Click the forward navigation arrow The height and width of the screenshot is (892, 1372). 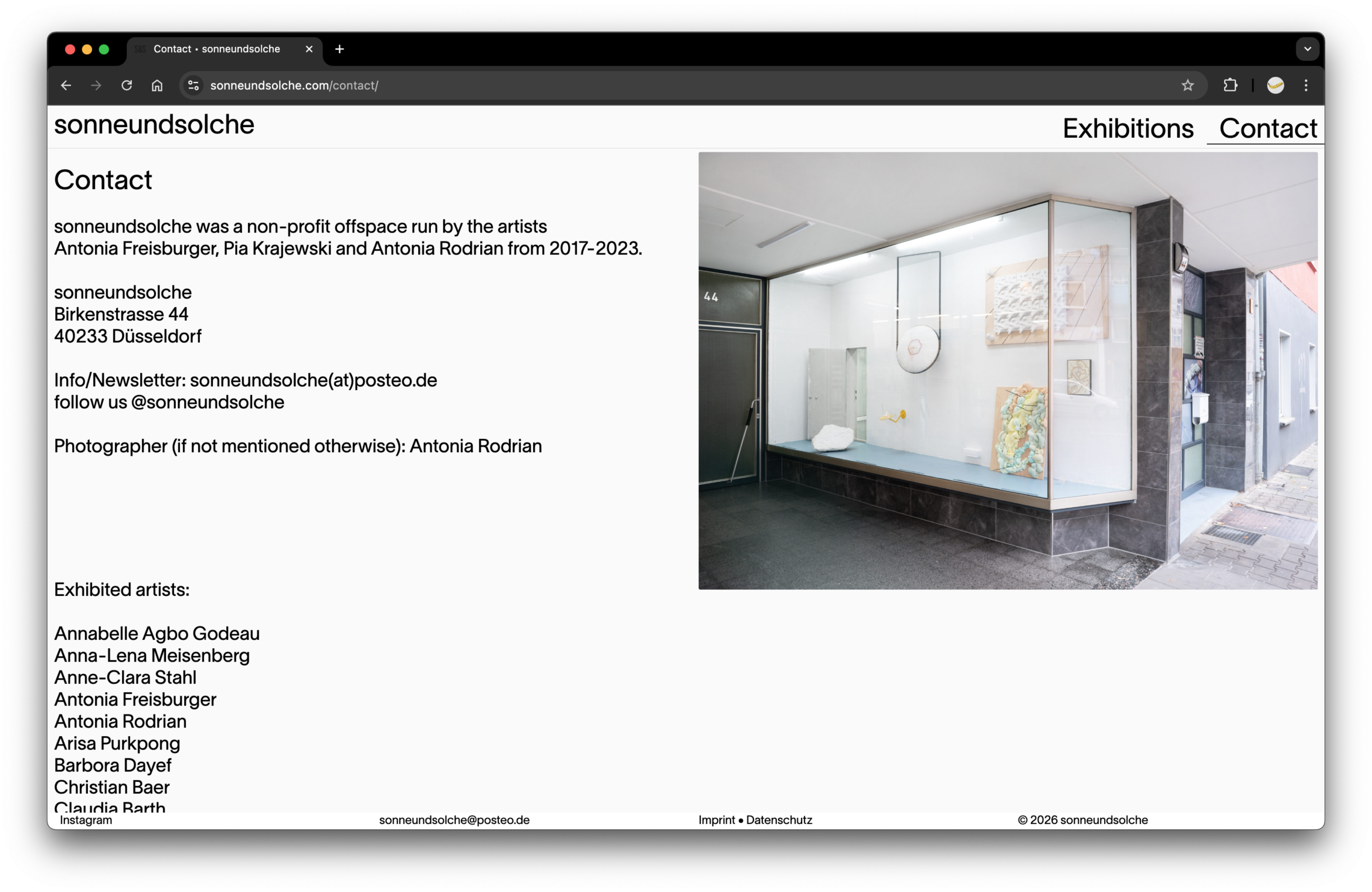[x=96, y=86]
